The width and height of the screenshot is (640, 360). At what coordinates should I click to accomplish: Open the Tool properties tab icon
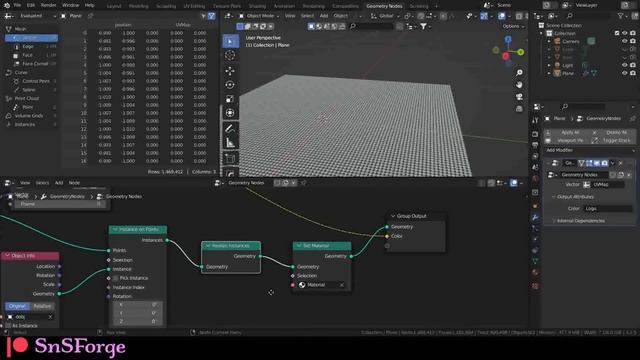[x=535, y=120]
